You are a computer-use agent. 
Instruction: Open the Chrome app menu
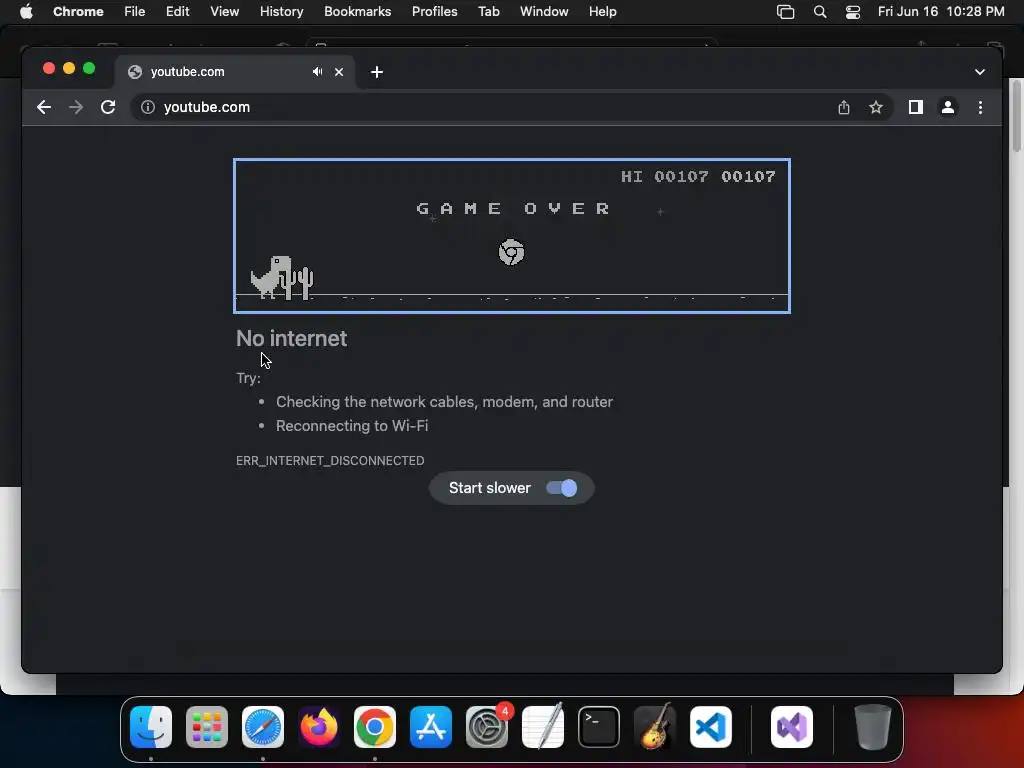(78, 12)
